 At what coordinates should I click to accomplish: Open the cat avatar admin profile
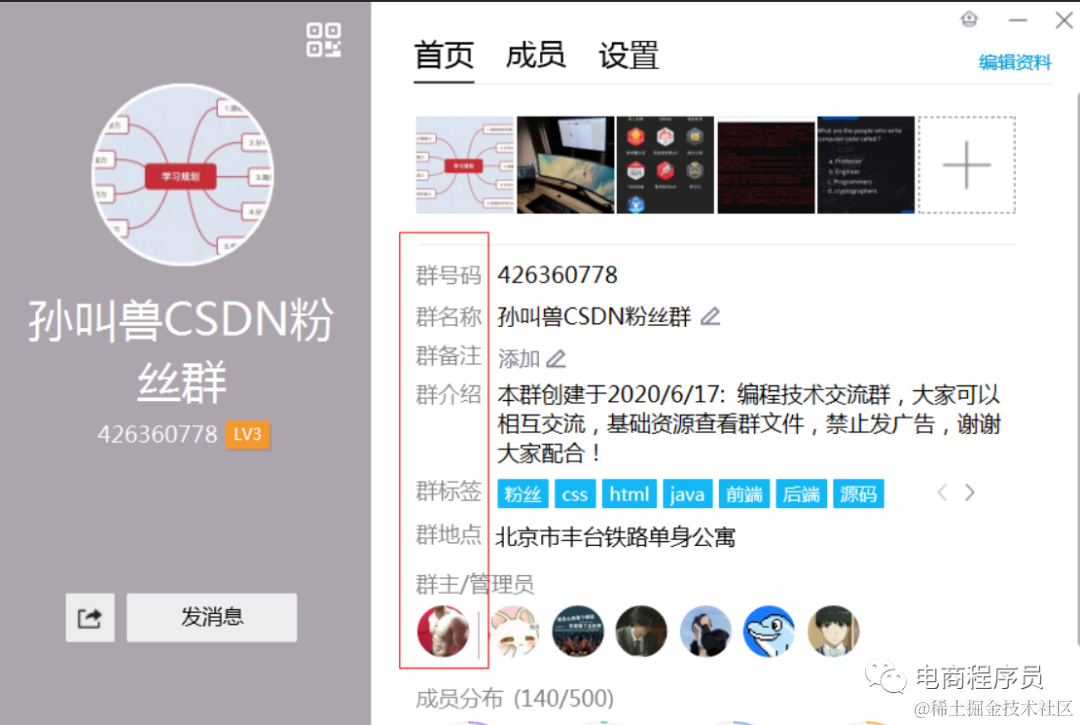[515, 631]
